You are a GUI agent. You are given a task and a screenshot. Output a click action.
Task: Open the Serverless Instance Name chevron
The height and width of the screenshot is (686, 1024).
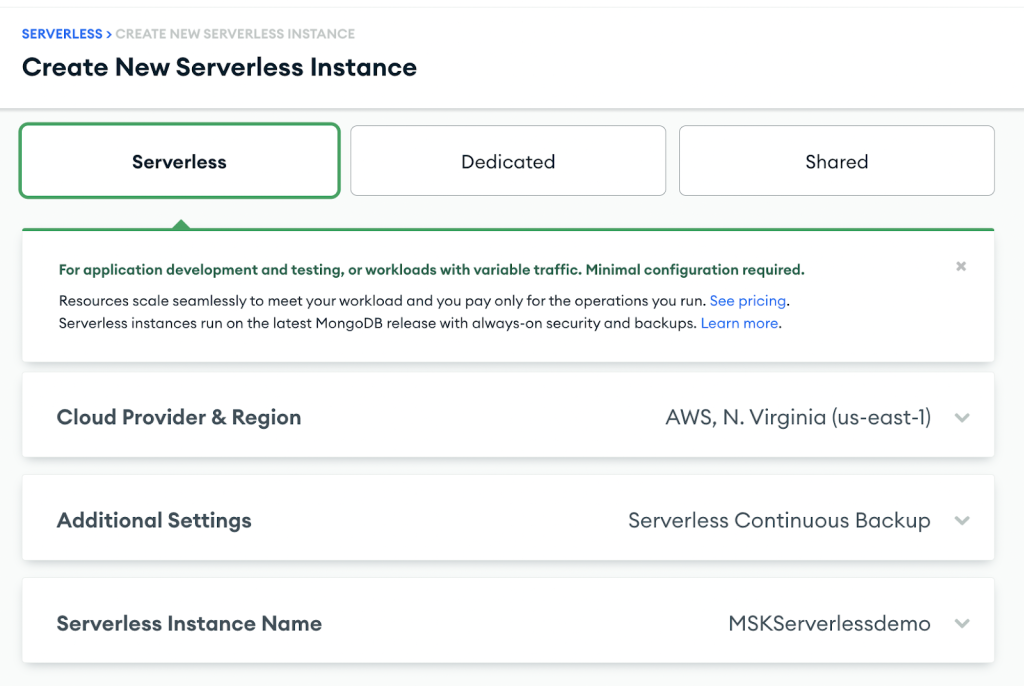tap(962, 623)
